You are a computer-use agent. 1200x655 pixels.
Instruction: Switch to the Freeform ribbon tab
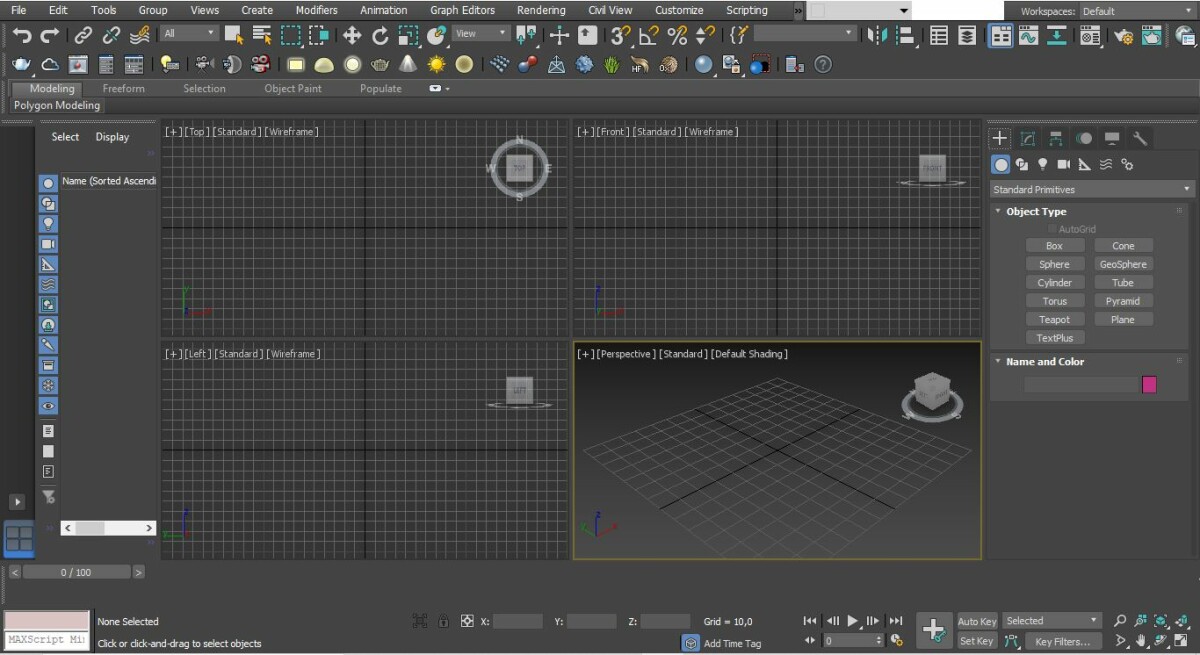[x=123, y=88]
